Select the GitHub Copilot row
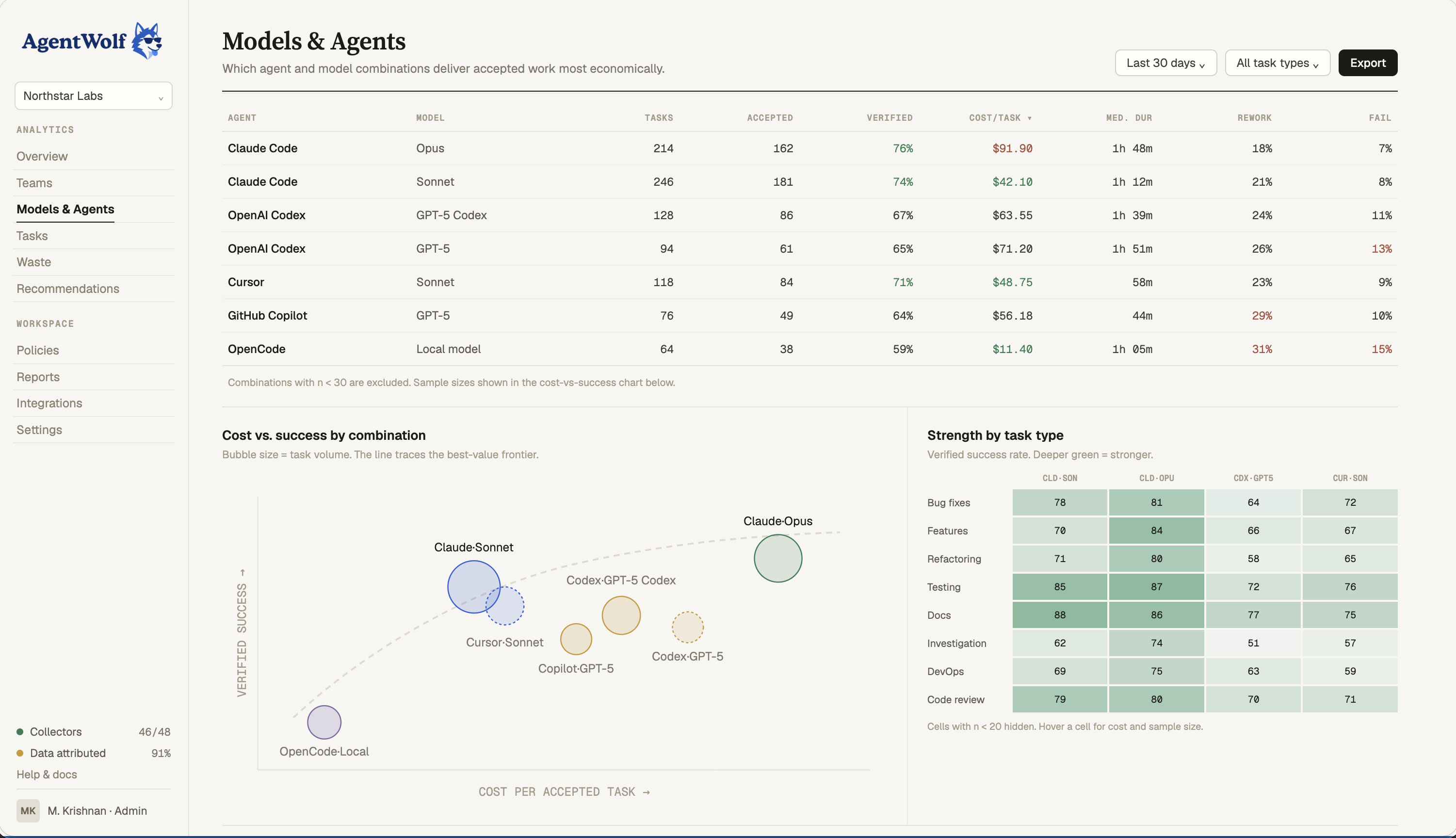1456x838 pixels. click(x=809, y=315)
